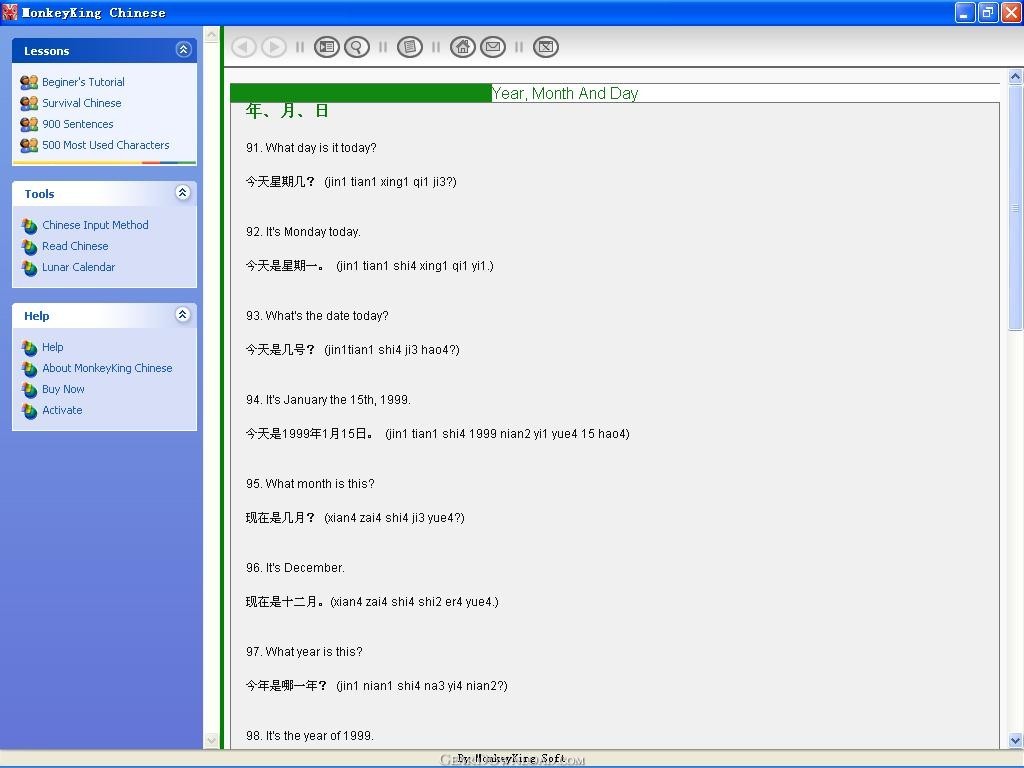Click icon beside Chinese Input Method

tap(29, 226)
